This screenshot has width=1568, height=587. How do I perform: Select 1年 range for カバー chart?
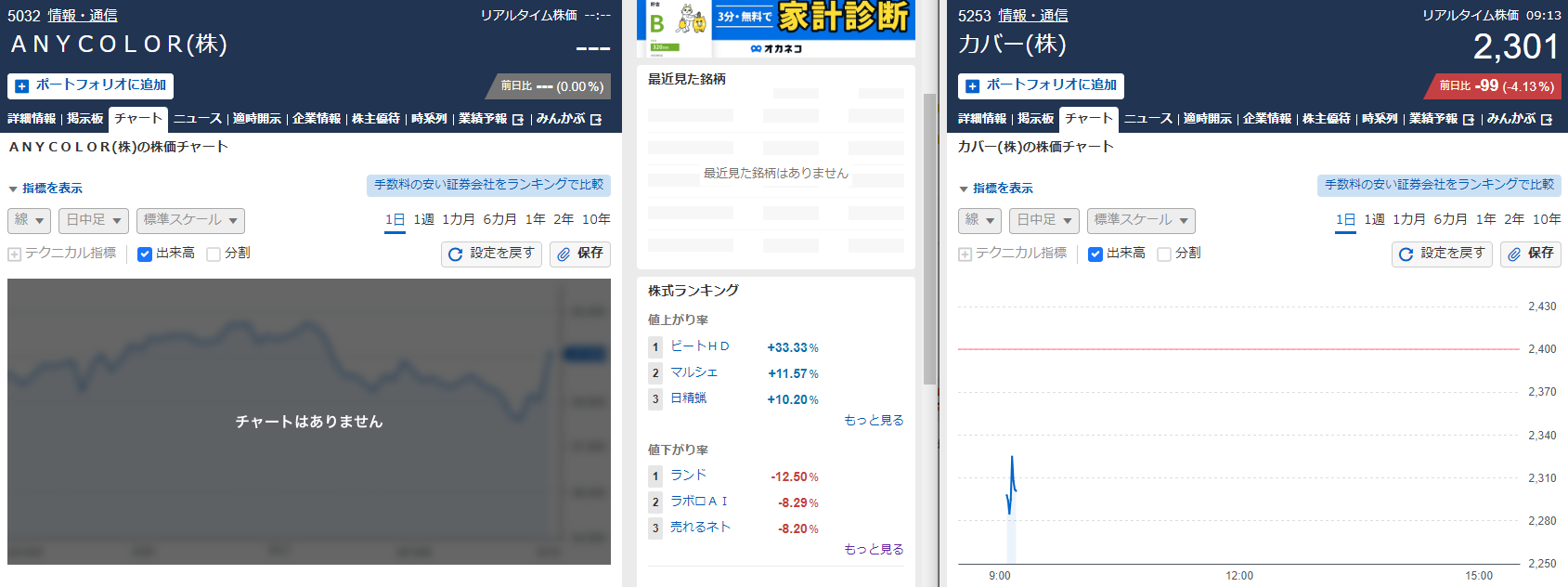pos(1486,219)
